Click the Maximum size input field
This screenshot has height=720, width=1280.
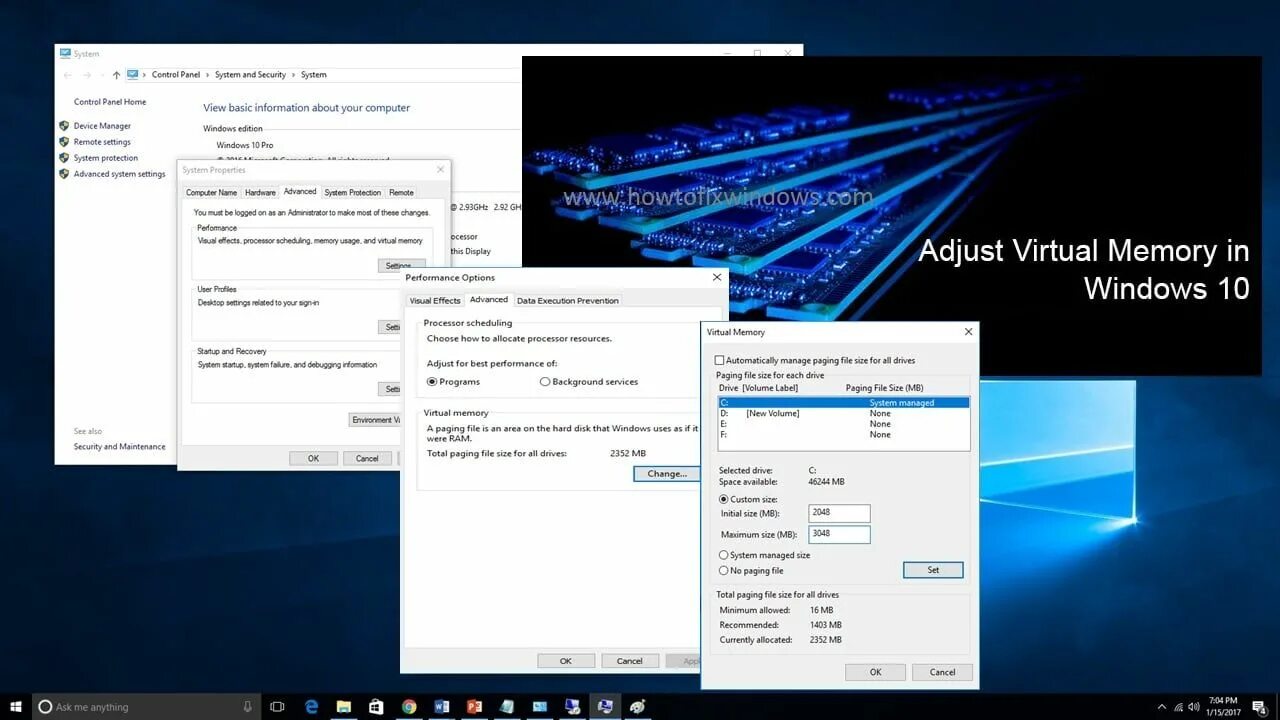tap(840, 534)
